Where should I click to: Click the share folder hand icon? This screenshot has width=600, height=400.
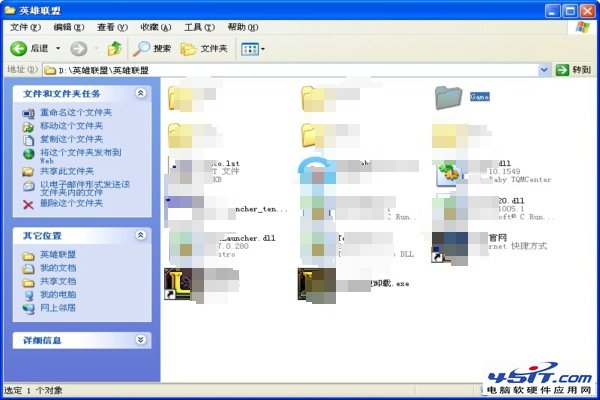coord(28,171)
